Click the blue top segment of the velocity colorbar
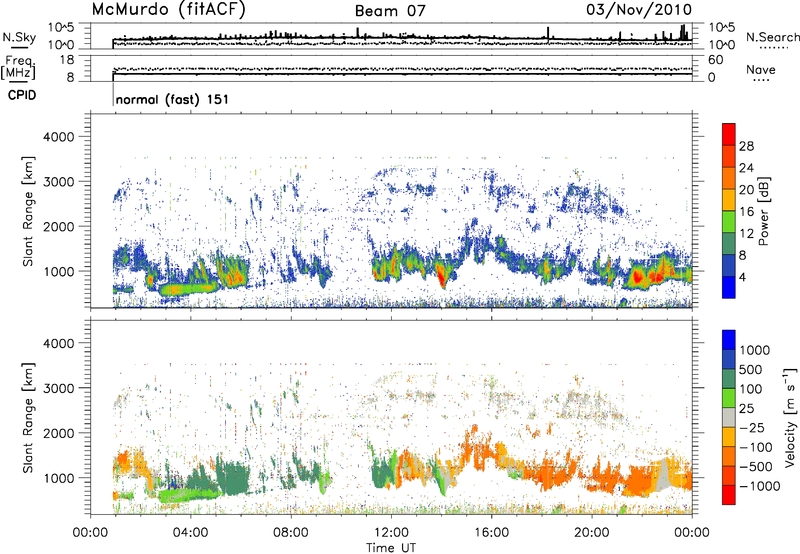800x554 pixels. [729, 340]
